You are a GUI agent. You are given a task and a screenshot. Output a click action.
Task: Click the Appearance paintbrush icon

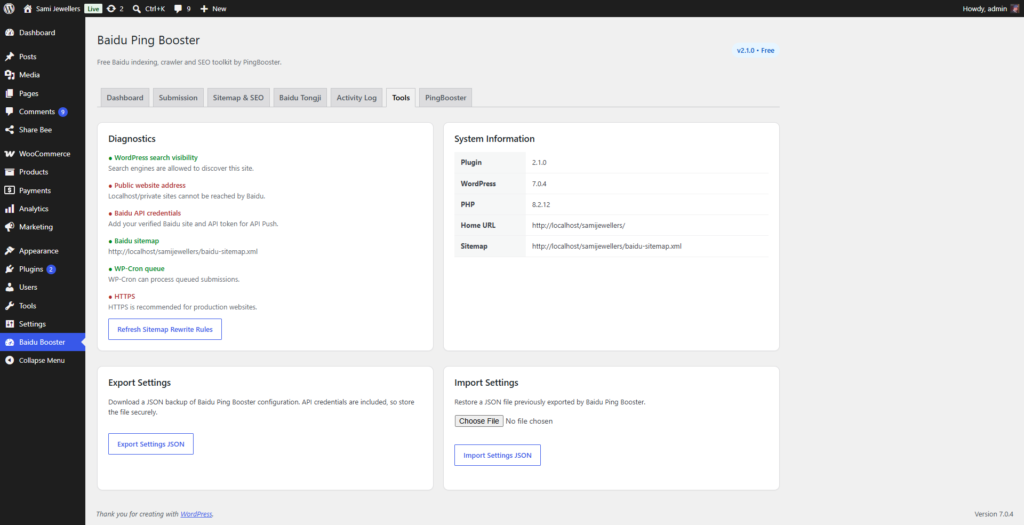[x=9, y=251]
